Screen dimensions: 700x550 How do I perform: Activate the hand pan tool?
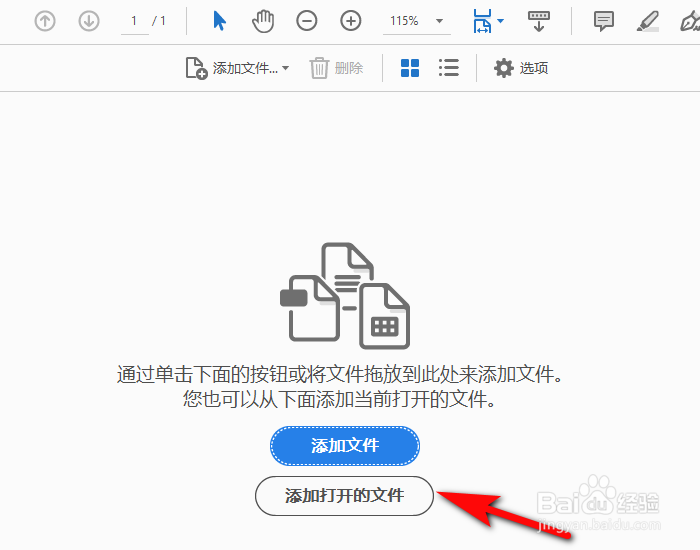click(x=263, y=21)
